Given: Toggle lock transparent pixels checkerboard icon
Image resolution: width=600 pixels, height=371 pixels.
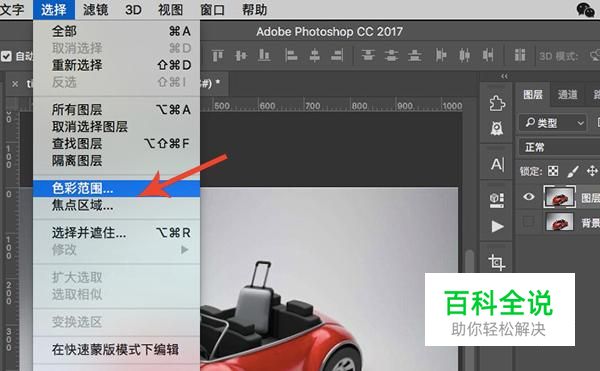Looking at the screenshot, I should click(553, 171).
